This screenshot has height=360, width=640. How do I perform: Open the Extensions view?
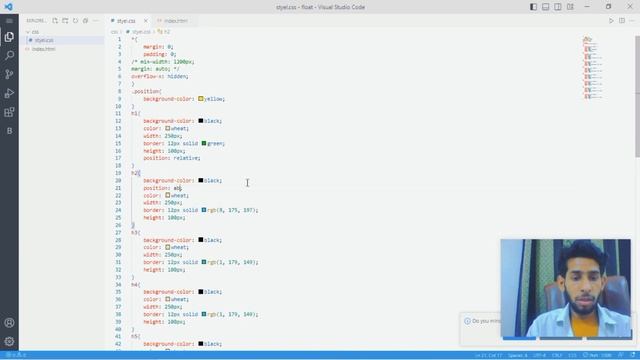pos(9,112)
